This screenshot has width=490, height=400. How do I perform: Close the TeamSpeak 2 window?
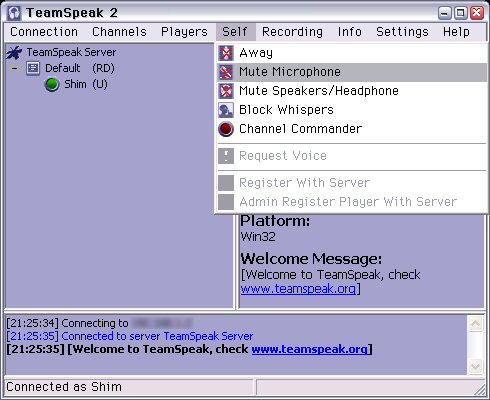click(x=477, y=13)
